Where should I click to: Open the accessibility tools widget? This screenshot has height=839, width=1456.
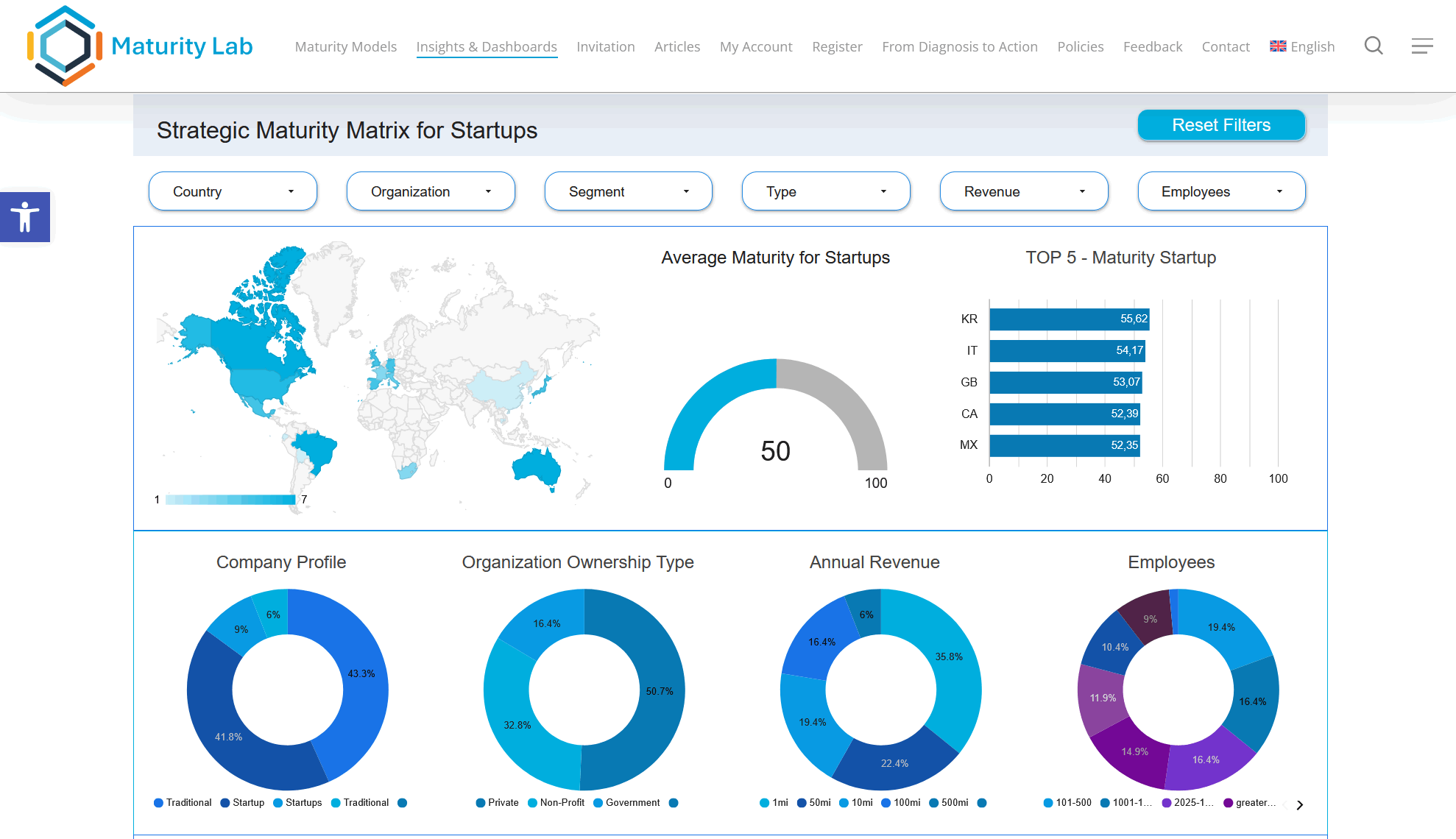[25, 217]
